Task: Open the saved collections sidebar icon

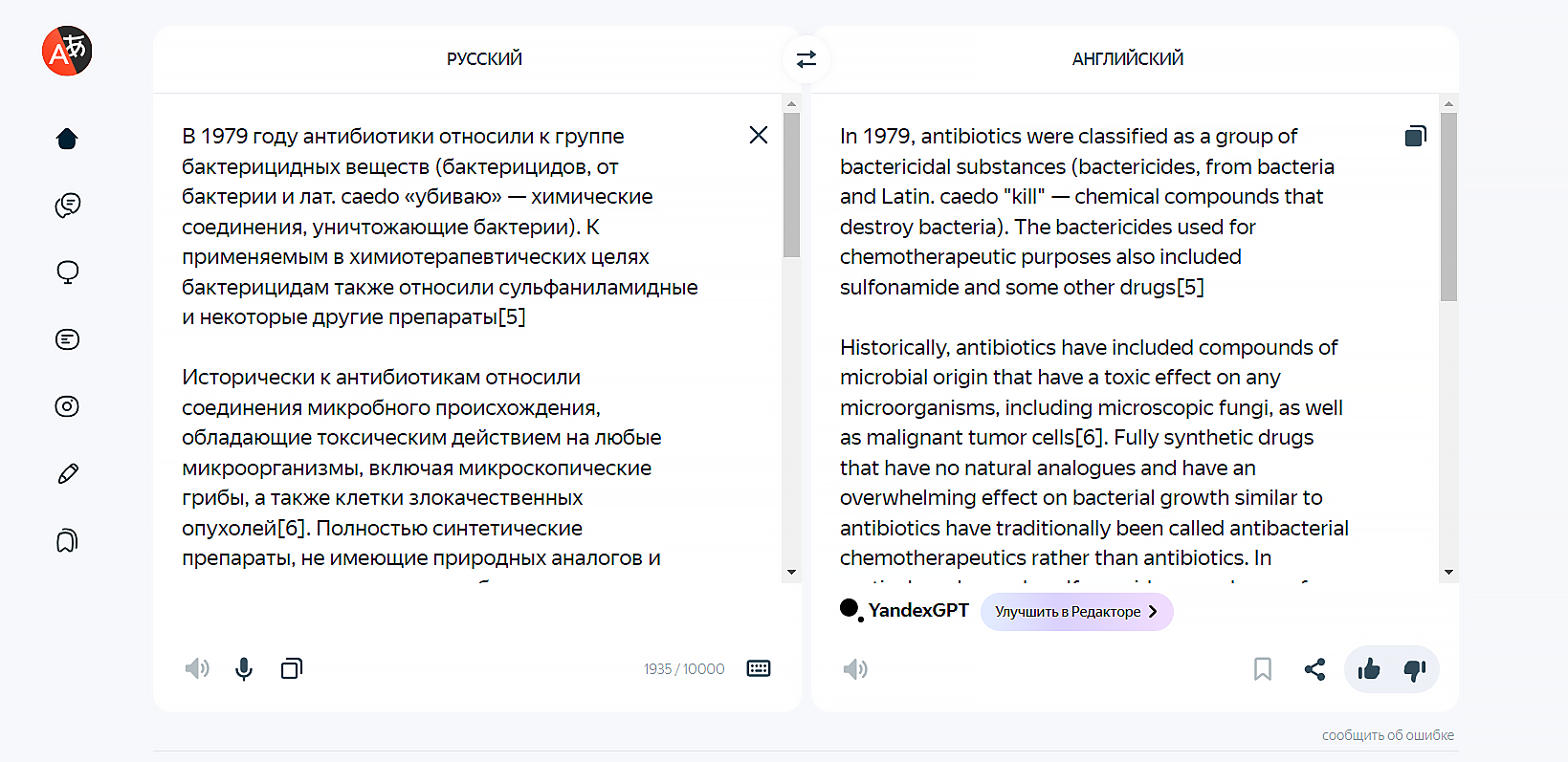Action: pos(67,541)
